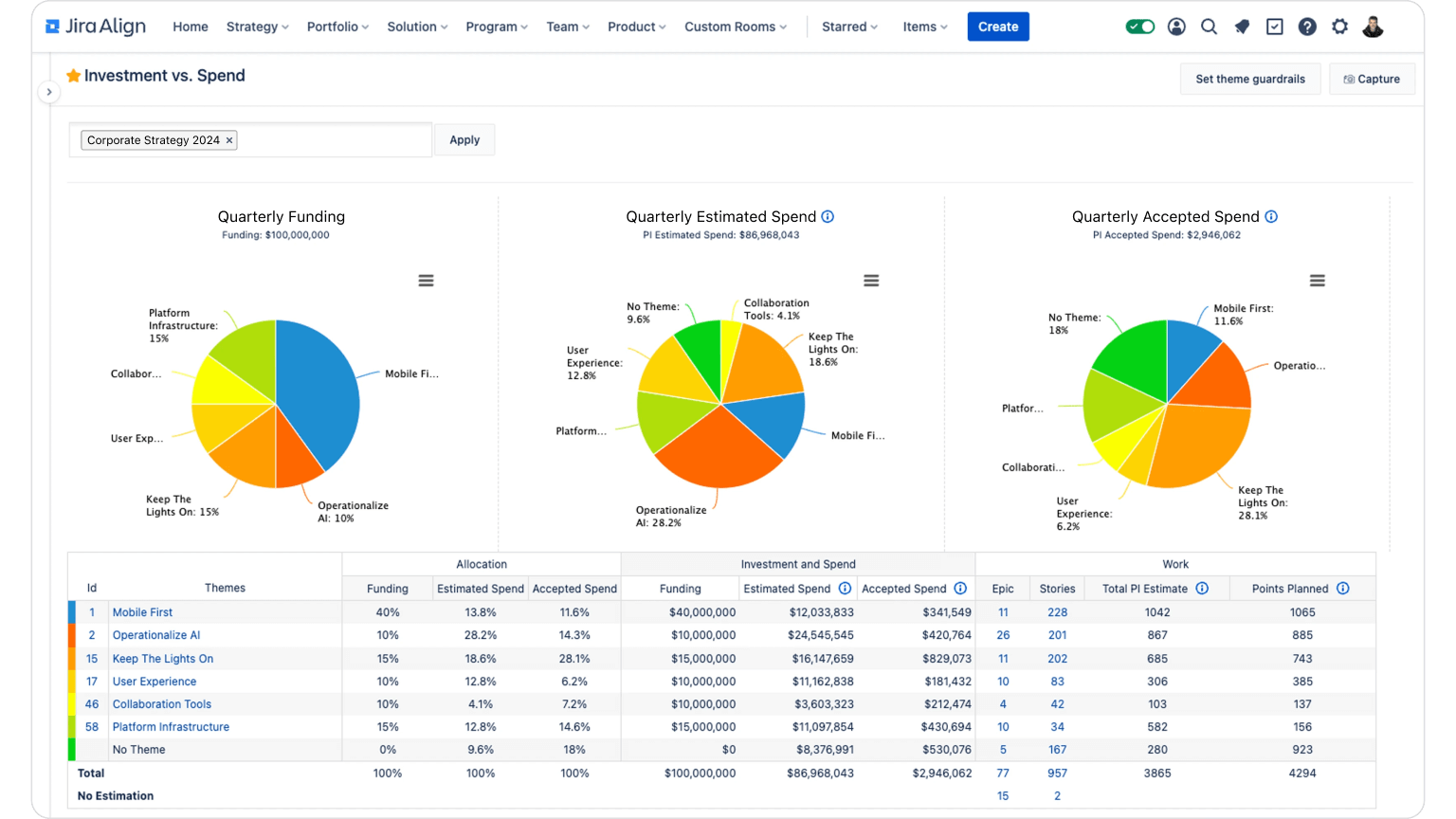Open the help question mark icon
The height and width of the screenshot is (819, 1456).
click(x=1307, y=27)
